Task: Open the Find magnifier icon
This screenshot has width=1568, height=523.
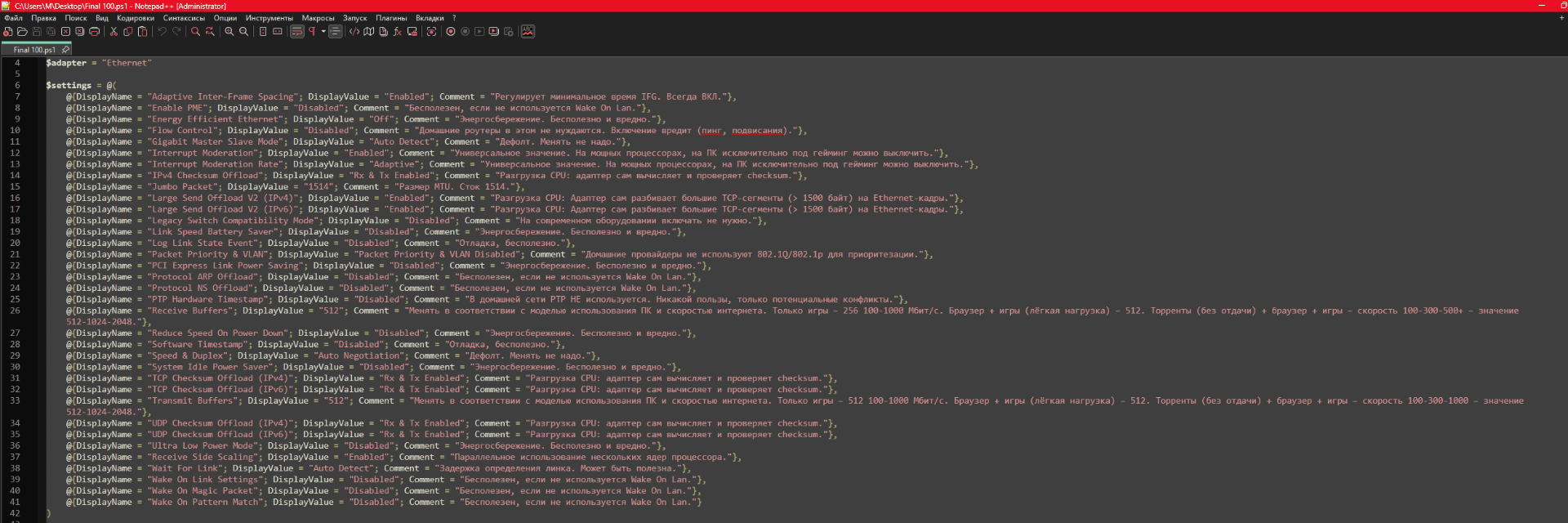Action: pos(195,32)
